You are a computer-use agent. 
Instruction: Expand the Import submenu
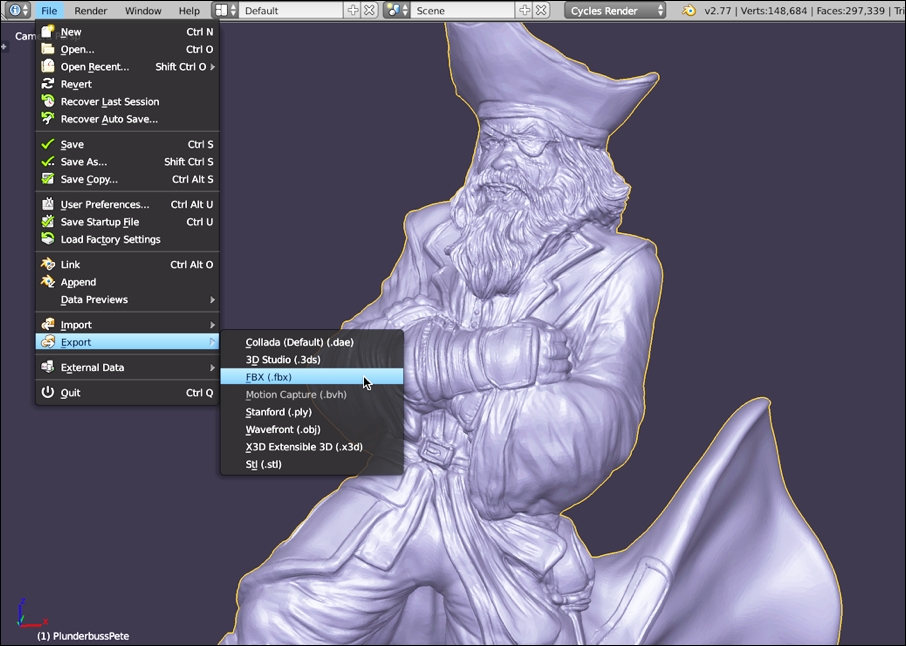pos(127,325)
